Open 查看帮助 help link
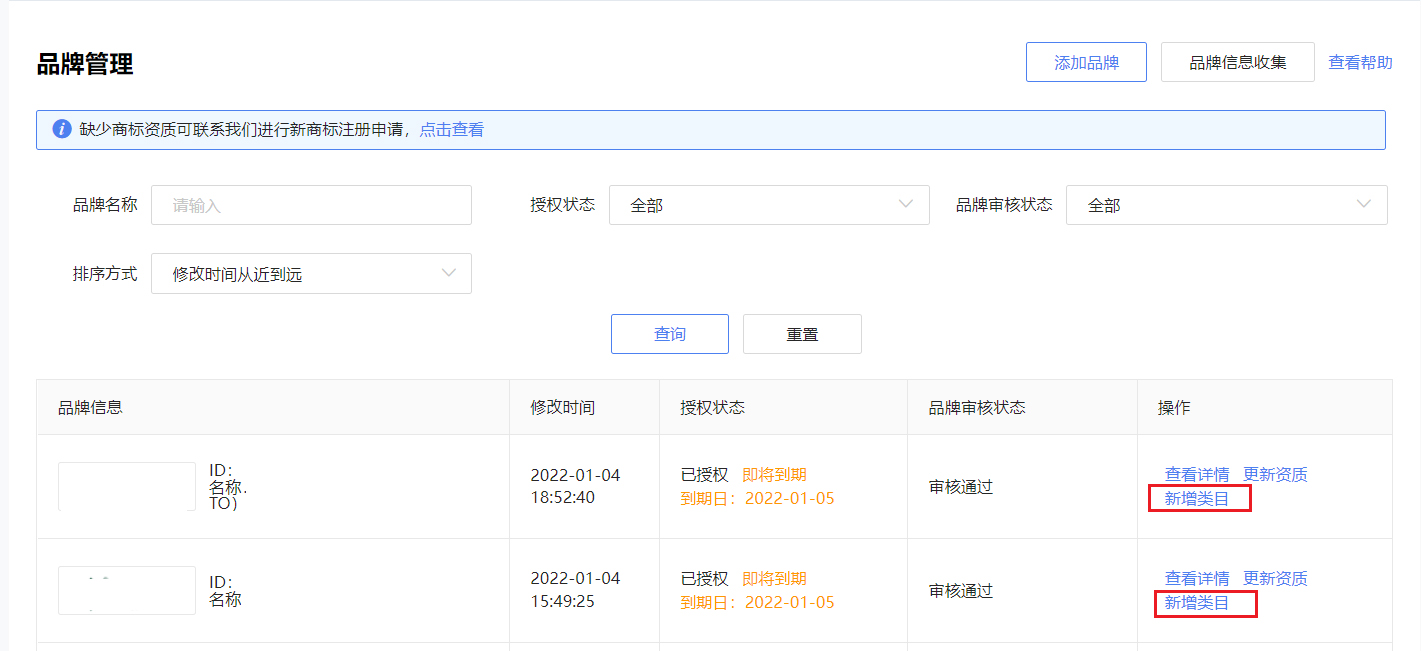 pos(1360,61)
